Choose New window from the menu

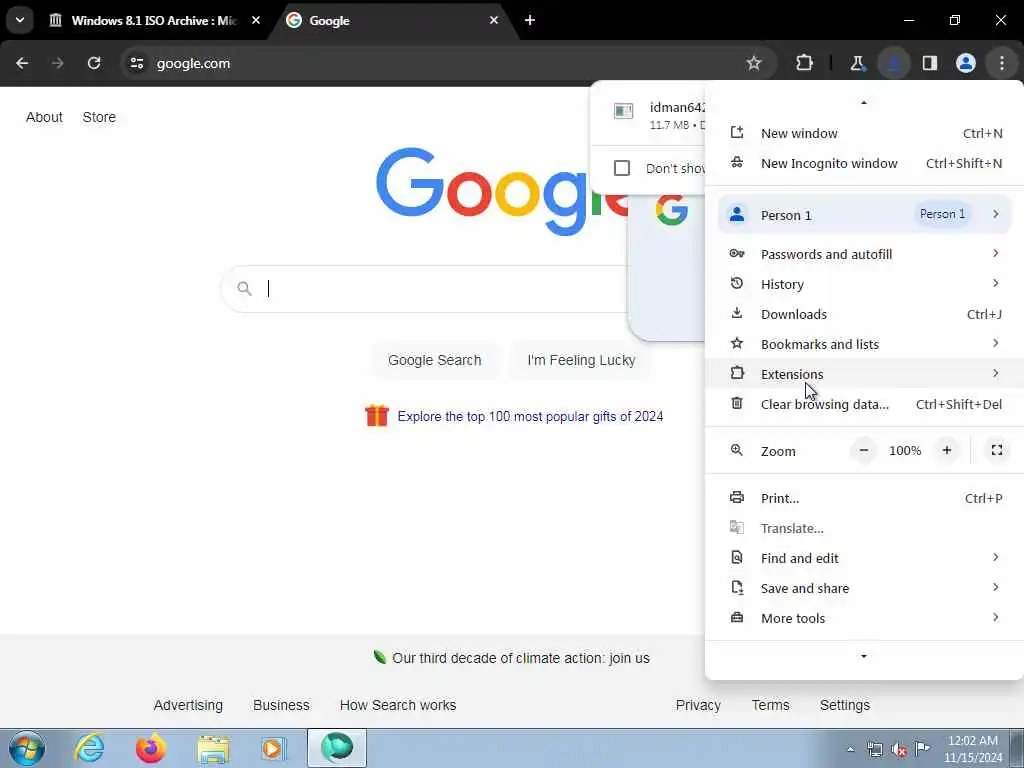pos(864,133)
